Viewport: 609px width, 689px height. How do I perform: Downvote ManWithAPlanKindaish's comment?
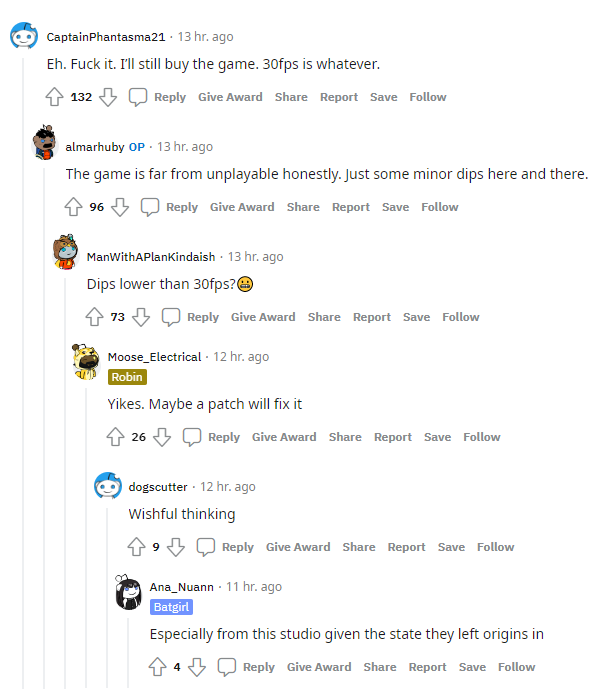pos(141,317)
